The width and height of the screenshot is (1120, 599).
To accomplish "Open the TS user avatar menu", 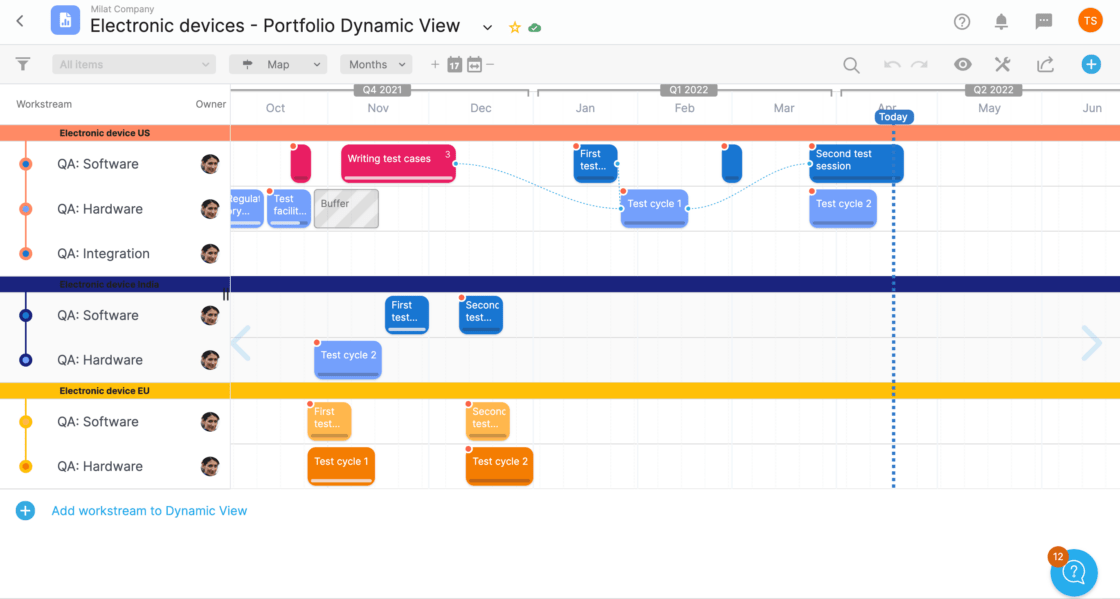I will tap(1089, 20).
